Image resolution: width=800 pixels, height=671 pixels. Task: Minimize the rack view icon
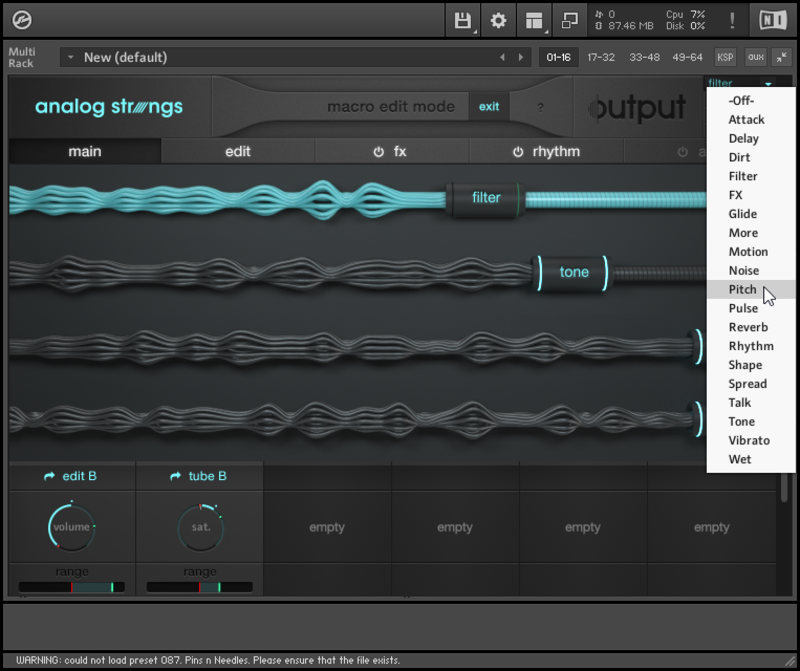tap(781, 57)
